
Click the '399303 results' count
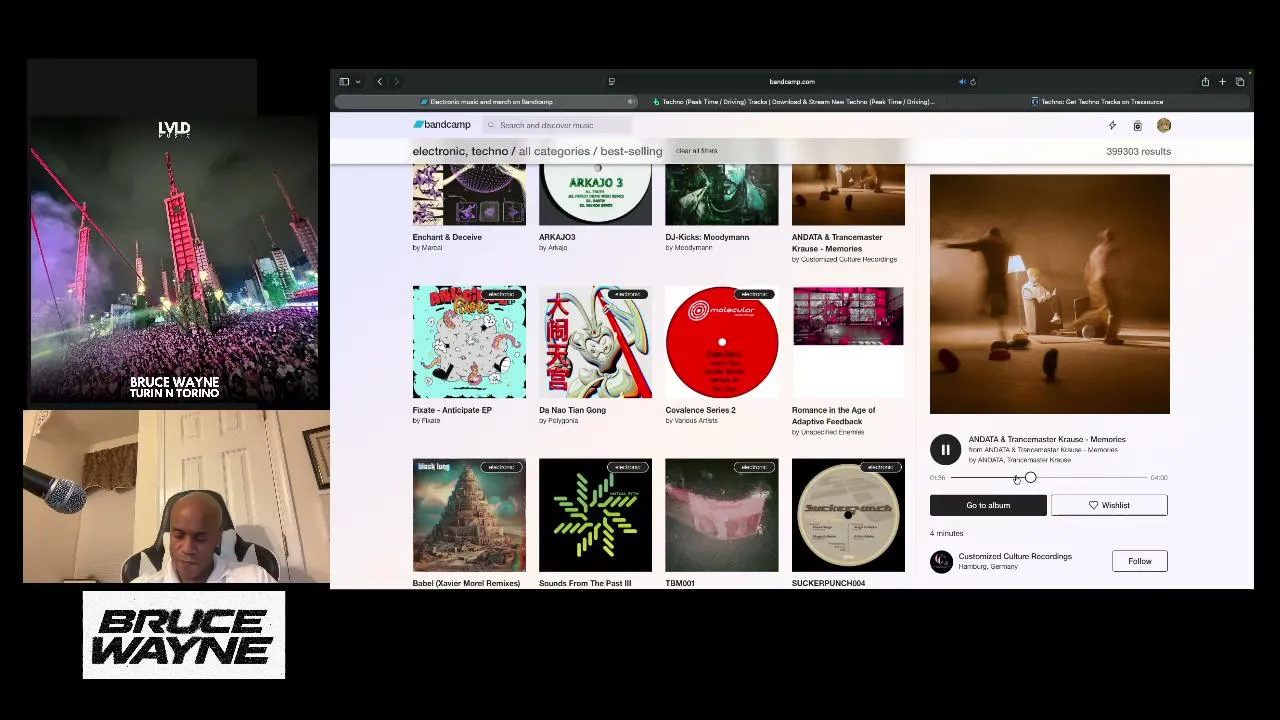point(1138,152)
